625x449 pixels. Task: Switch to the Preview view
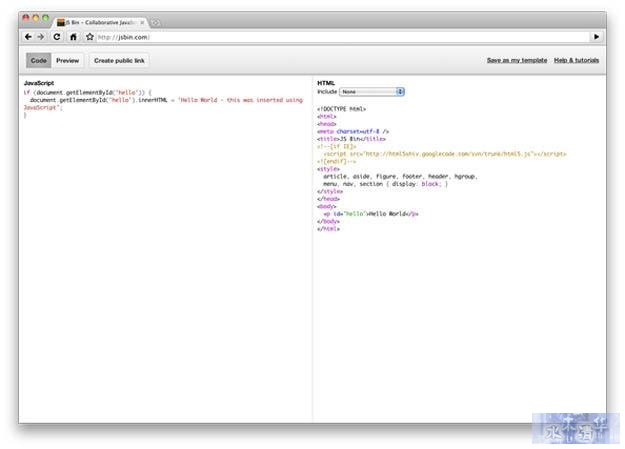(x=67, y=61)
